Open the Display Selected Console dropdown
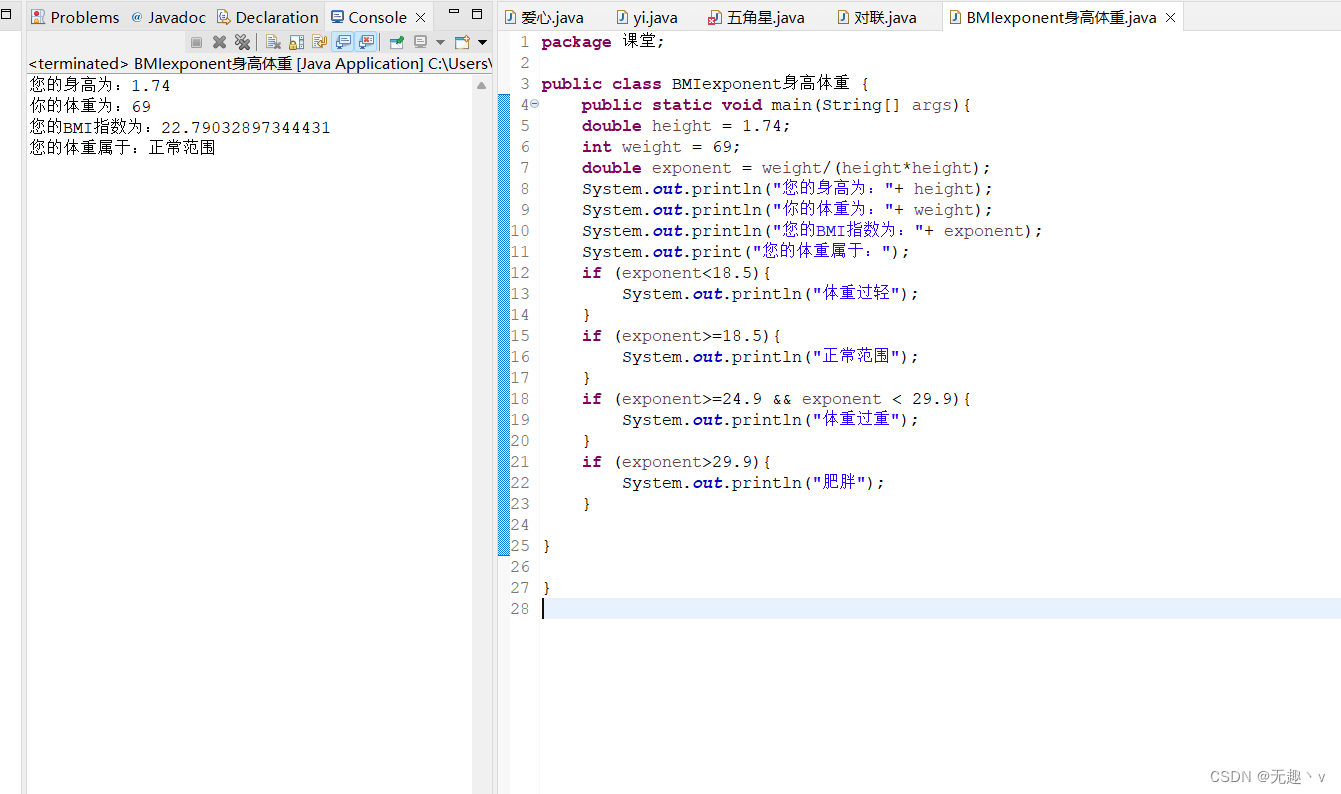This screenshot has height=794, width=1341. tap(440, 41)
